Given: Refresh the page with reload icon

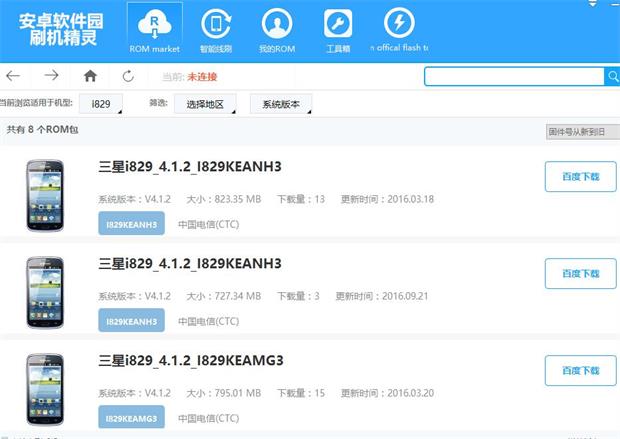Looking at the screenshot, I should coord(128,76).
